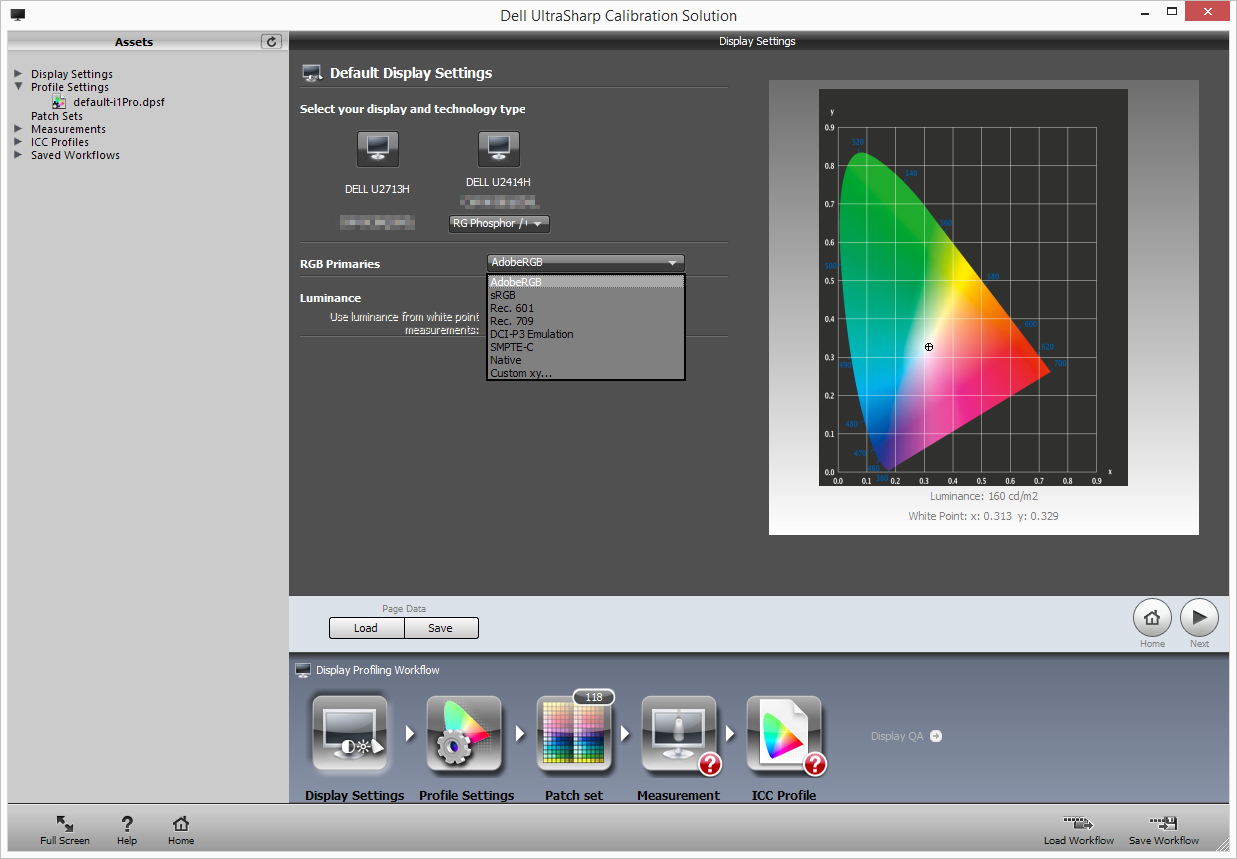1237x859 pixels.
Task: Choose DCI-P3 Emulation from the list
Action: [586, 334]
